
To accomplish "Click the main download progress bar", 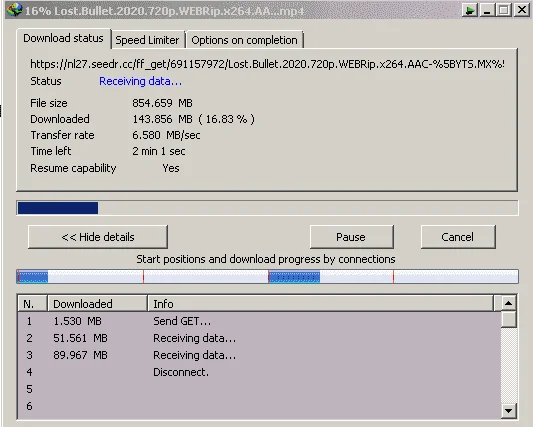I will 267,208.
